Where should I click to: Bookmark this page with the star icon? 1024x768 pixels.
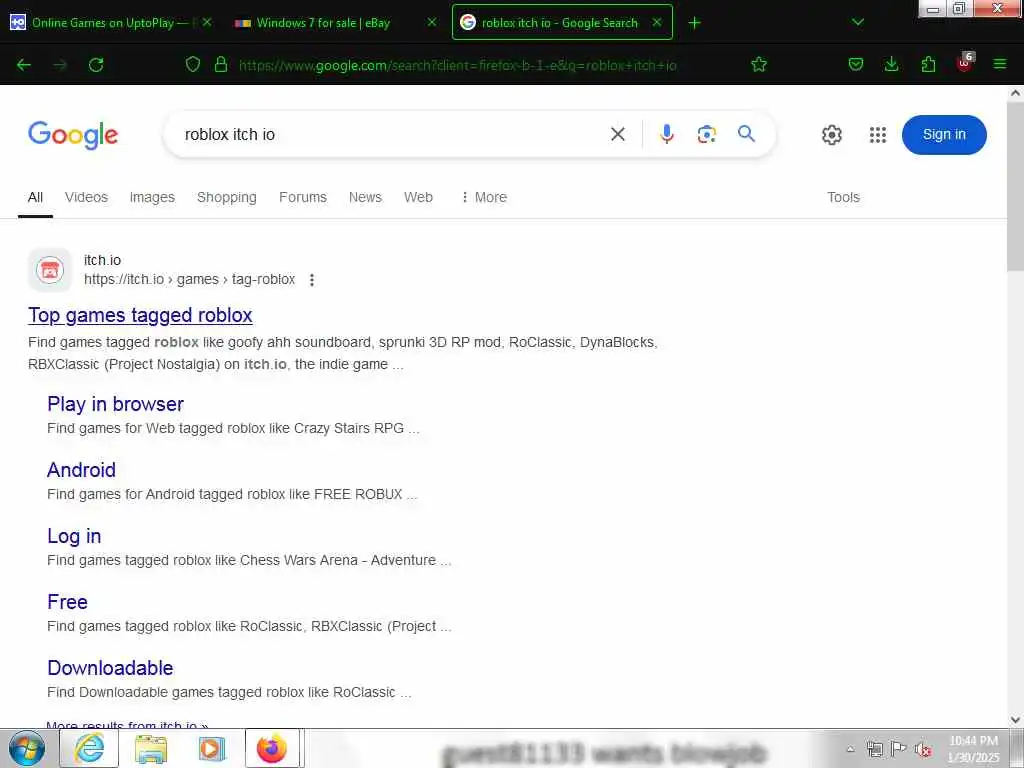point(759,64)
